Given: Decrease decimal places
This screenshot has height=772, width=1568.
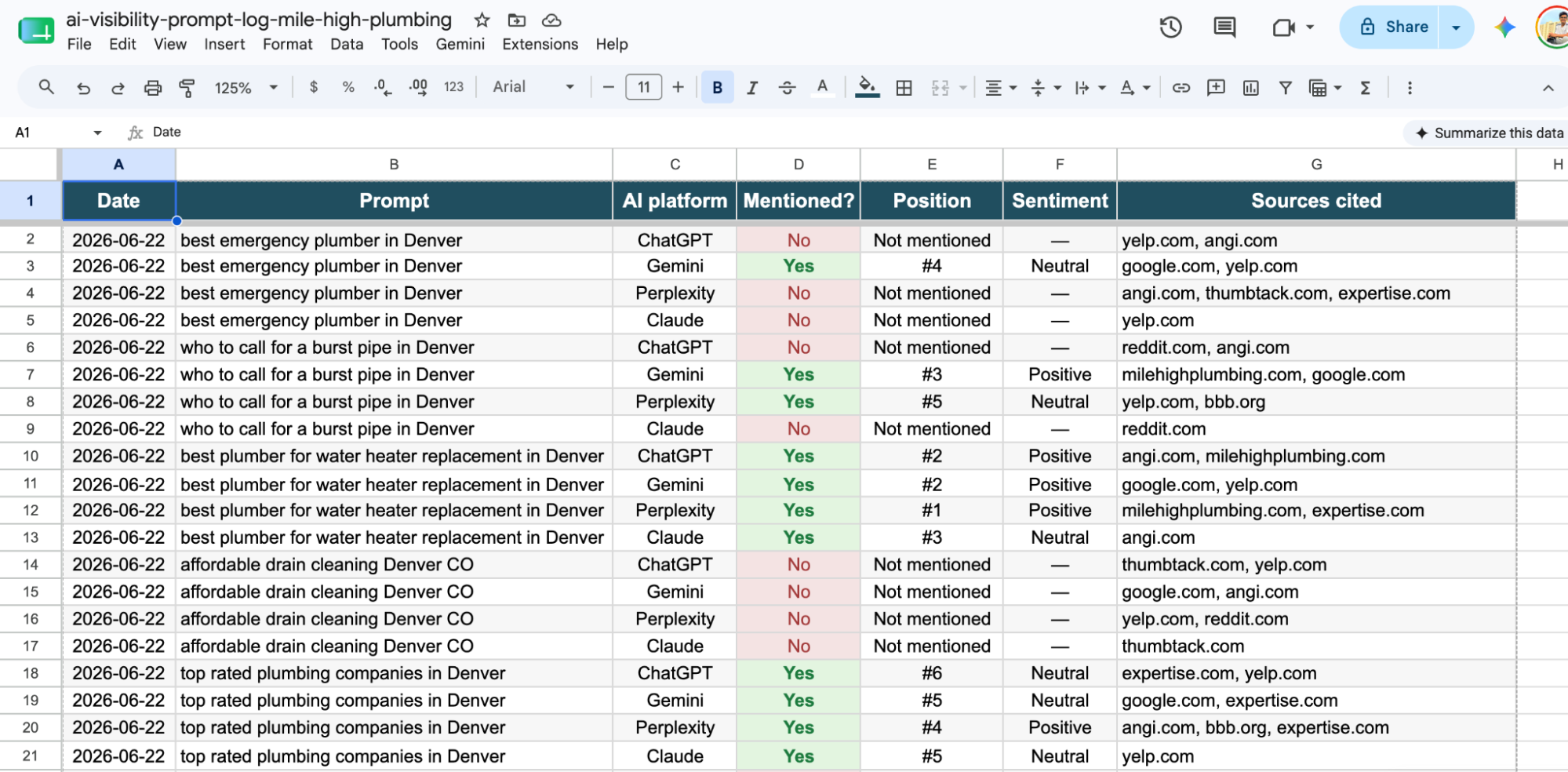Looking at the screenshot, I should tap(383, 87).
